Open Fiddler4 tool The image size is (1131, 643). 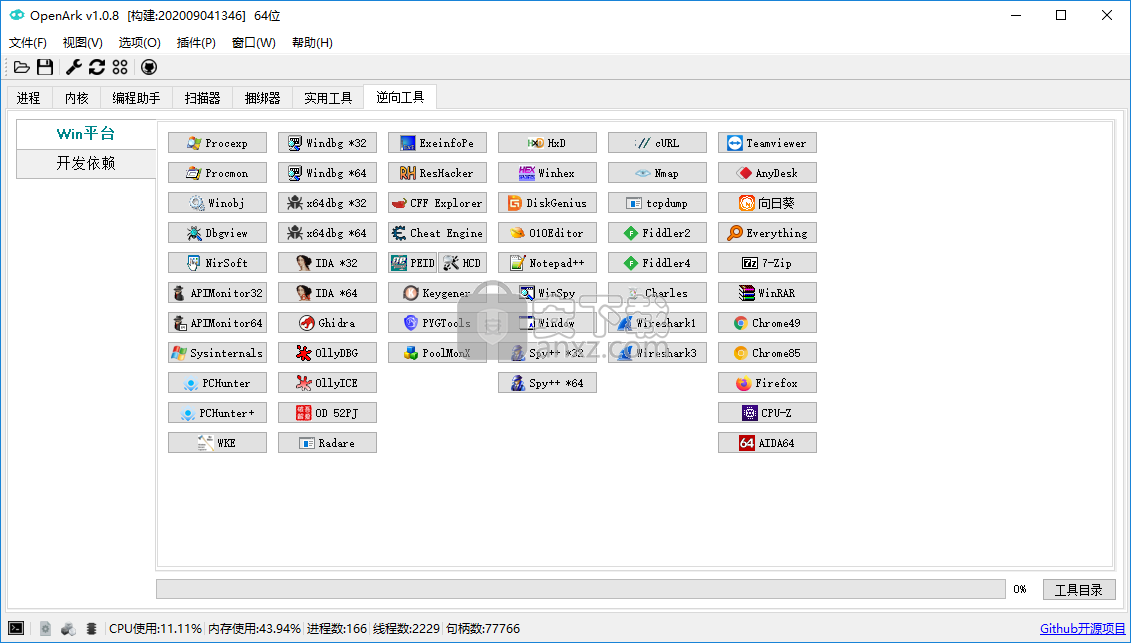657,263
